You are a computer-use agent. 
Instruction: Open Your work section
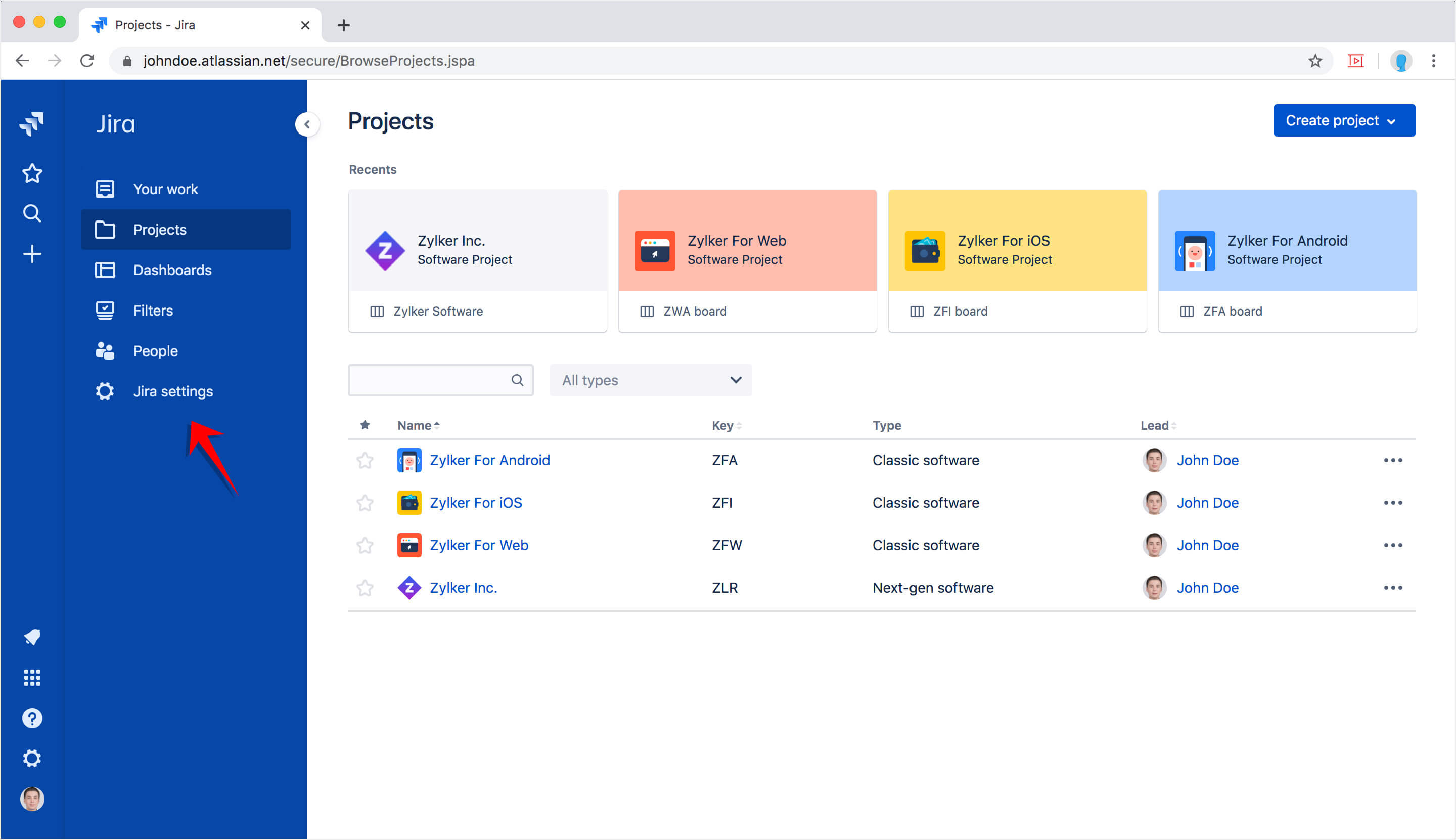pyautogui.click(x=166, y=189)
